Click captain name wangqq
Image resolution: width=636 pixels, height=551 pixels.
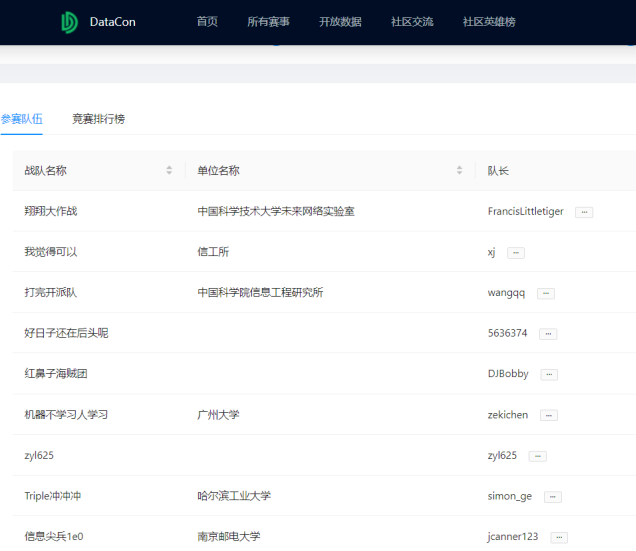click(507, 293)
